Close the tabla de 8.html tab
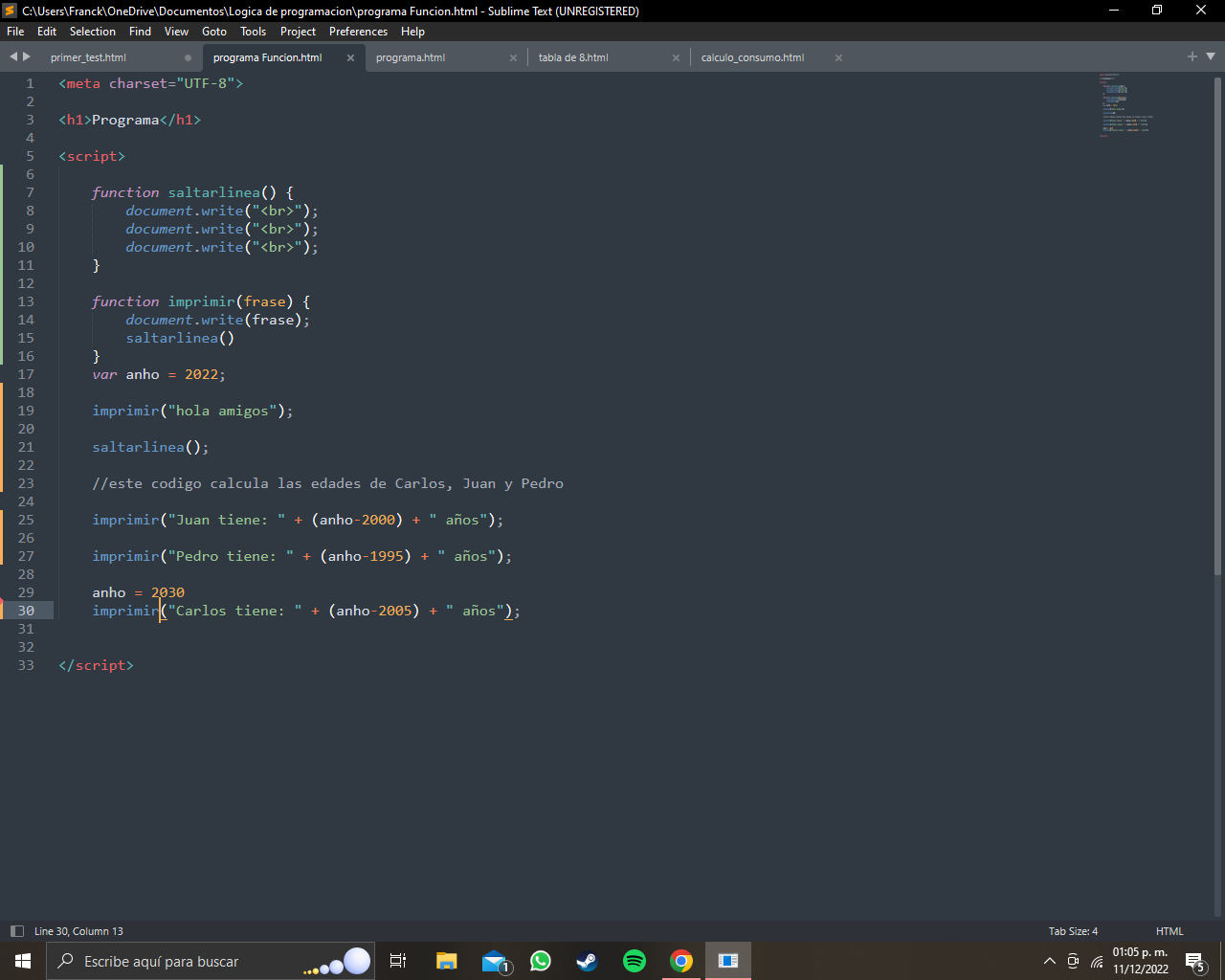1225x980 pixels. 676,57
